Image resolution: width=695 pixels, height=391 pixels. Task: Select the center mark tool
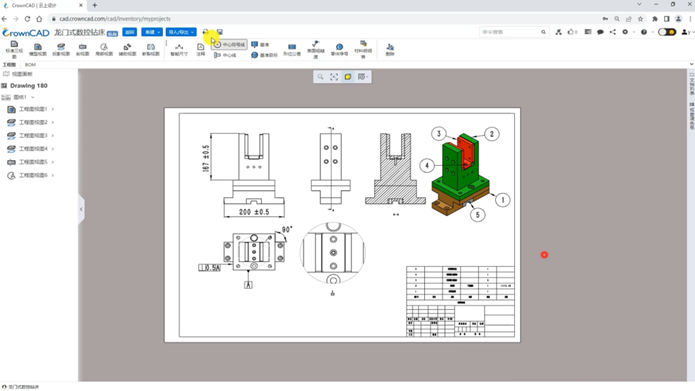230,45
